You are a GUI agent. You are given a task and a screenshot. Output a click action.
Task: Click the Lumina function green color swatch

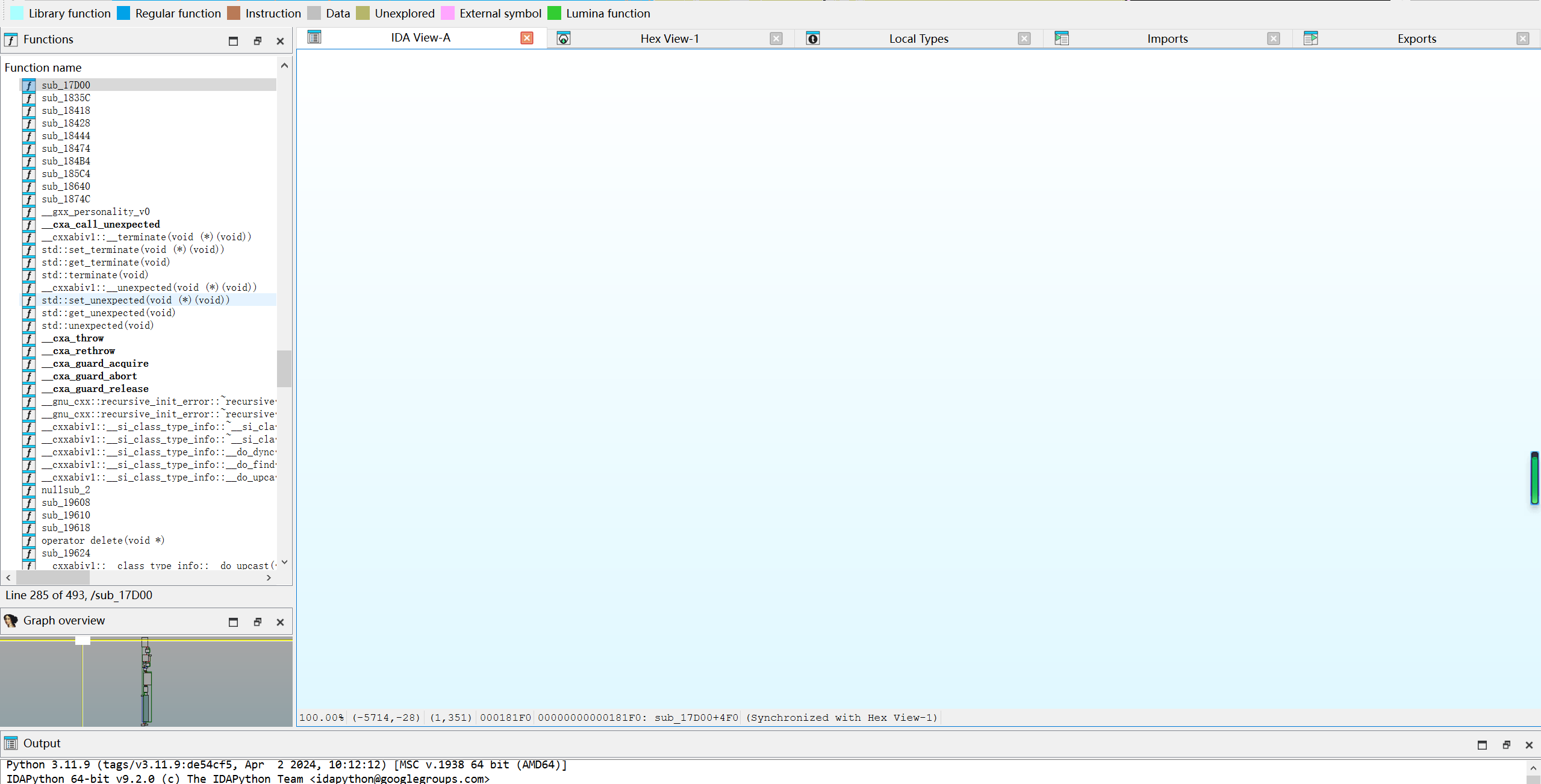(x=554, y=13)
